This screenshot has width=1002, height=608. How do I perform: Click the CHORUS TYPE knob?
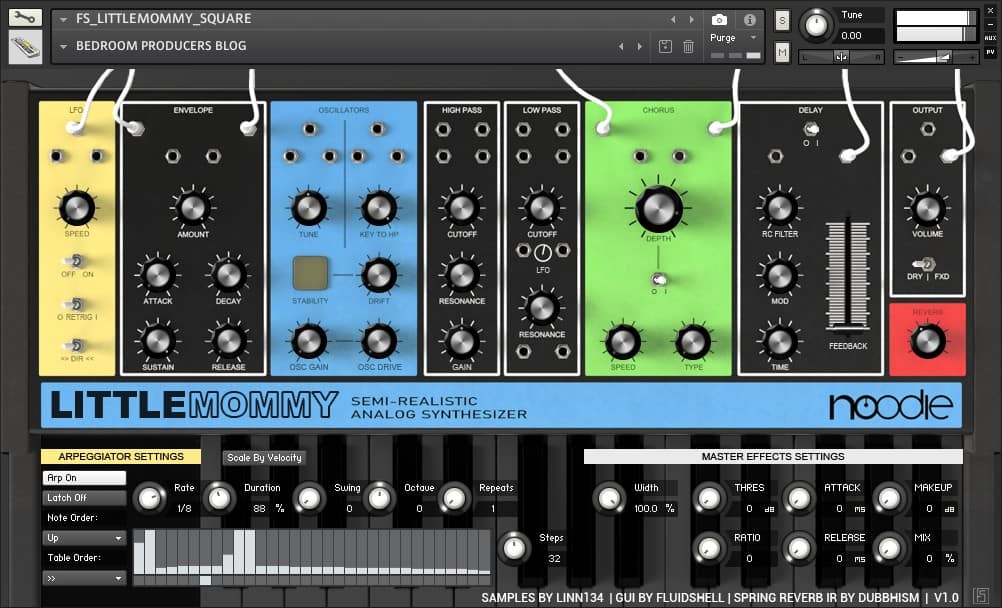[x=693, y=341]
